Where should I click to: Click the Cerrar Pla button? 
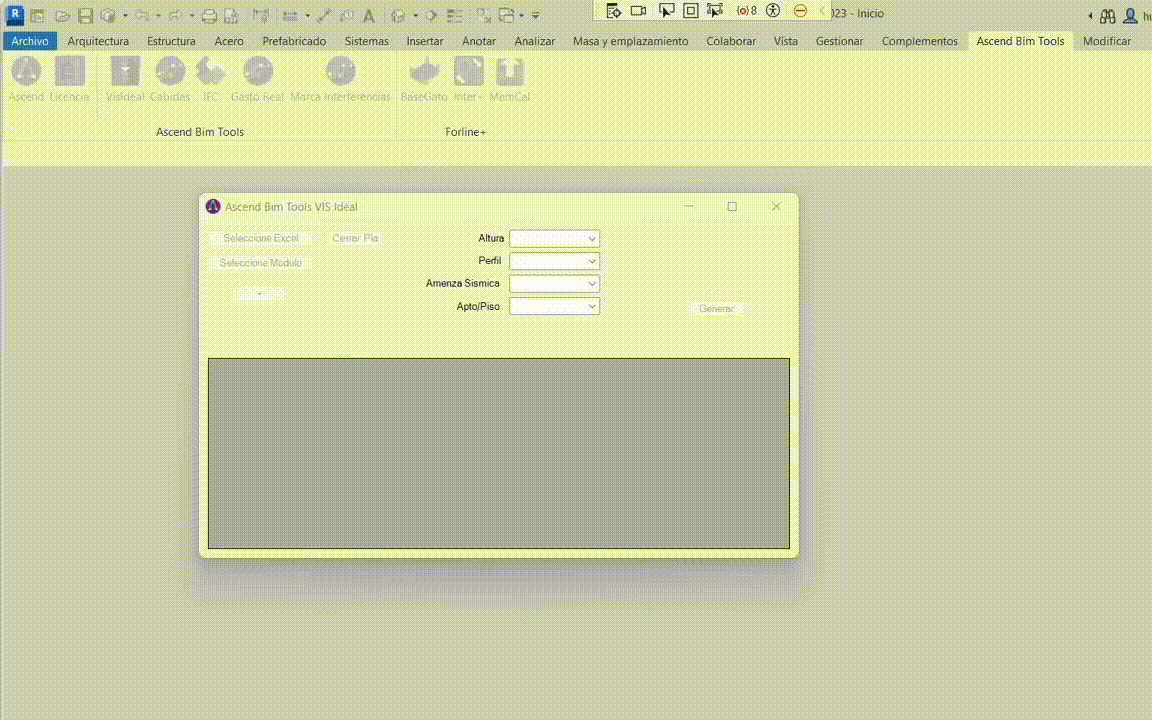pos(355,238)
